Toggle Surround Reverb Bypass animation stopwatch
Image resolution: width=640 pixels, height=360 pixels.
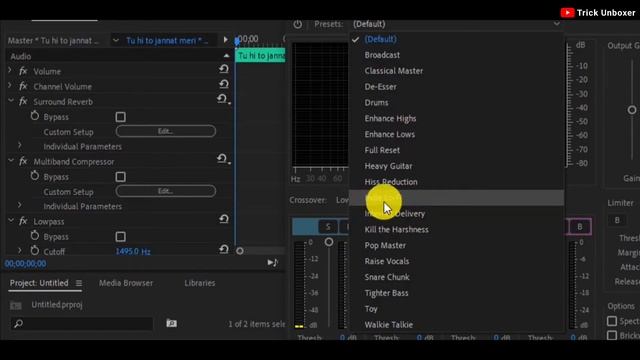point(35,116)
